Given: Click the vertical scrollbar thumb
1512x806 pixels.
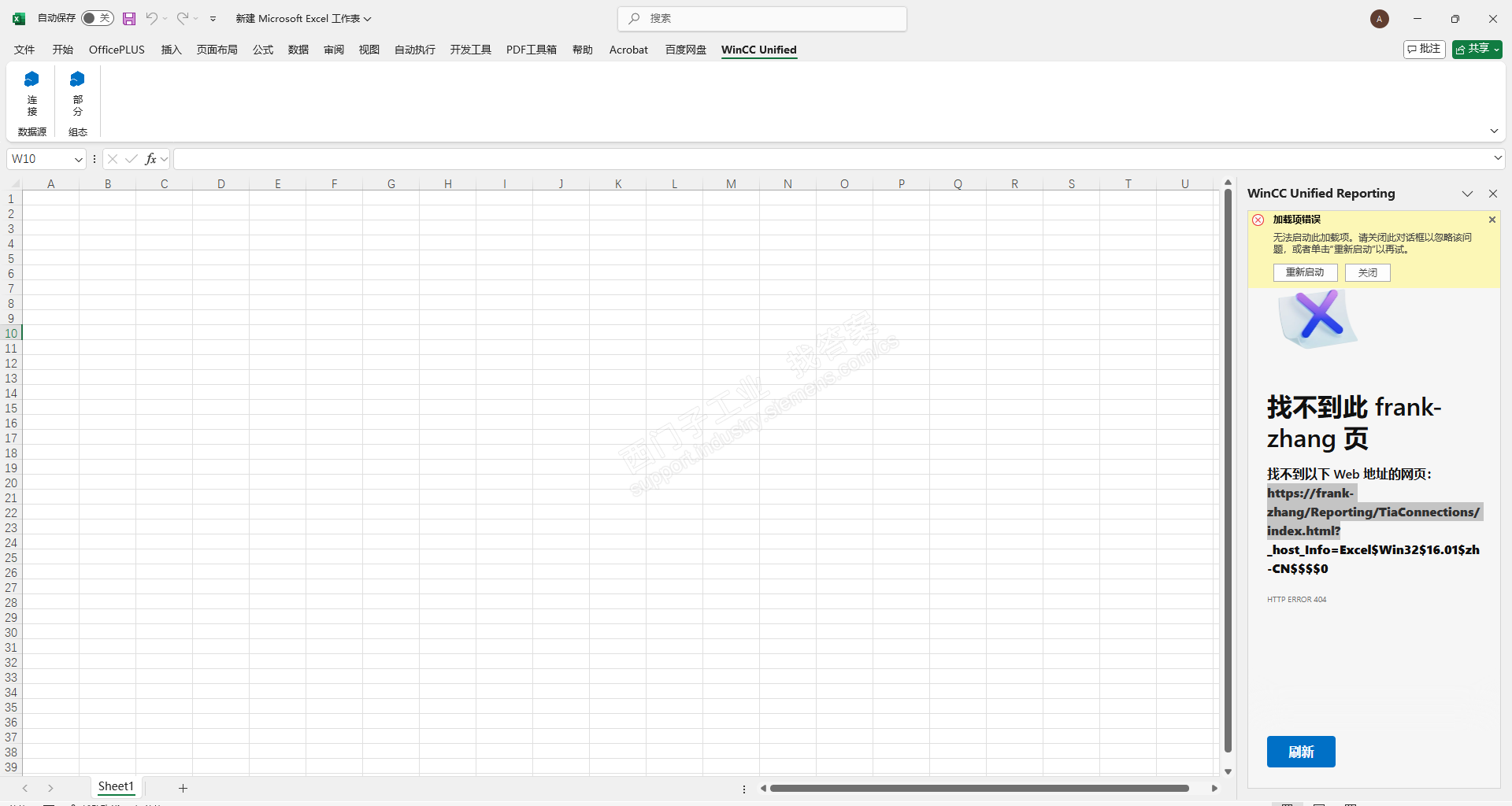Looking at the screenshot, I should click(1228, 471).
